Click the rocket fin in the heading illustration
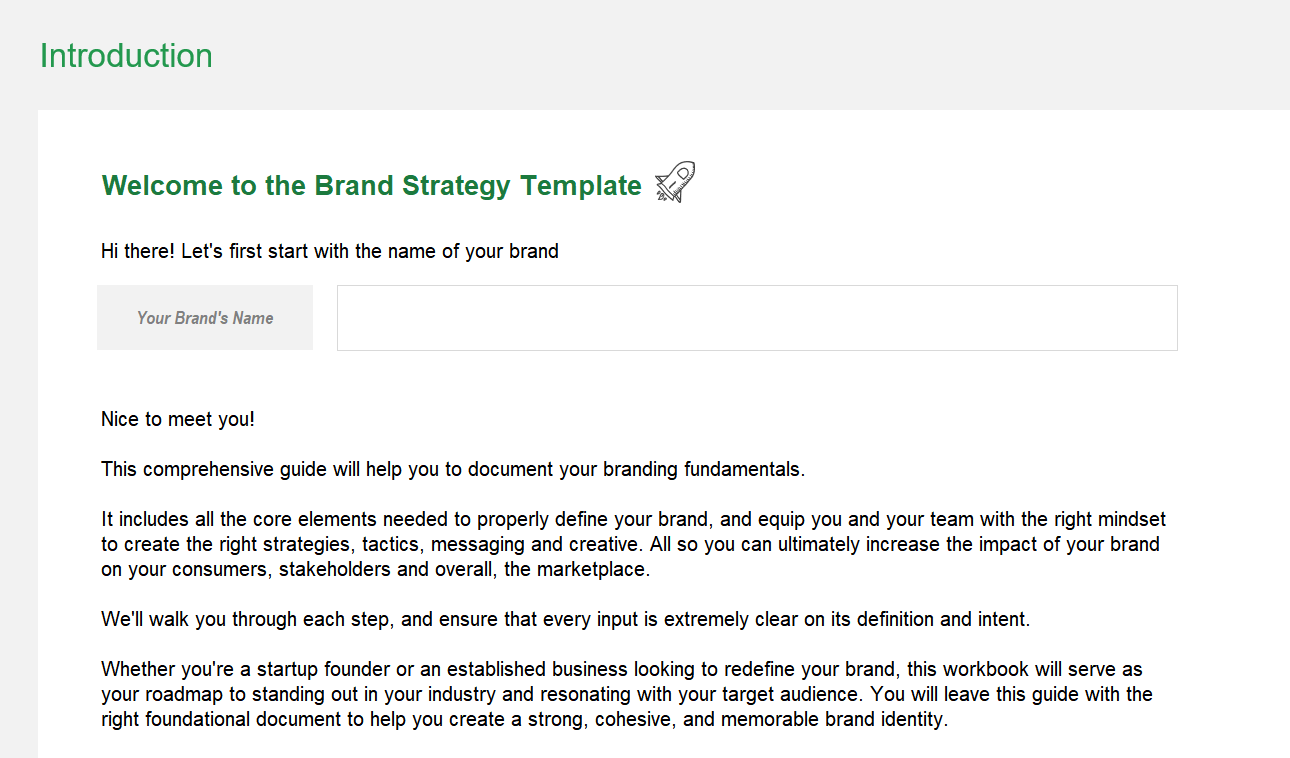Image resolution: width=1290 pixels, height=758 pixels. pos(661,178)
